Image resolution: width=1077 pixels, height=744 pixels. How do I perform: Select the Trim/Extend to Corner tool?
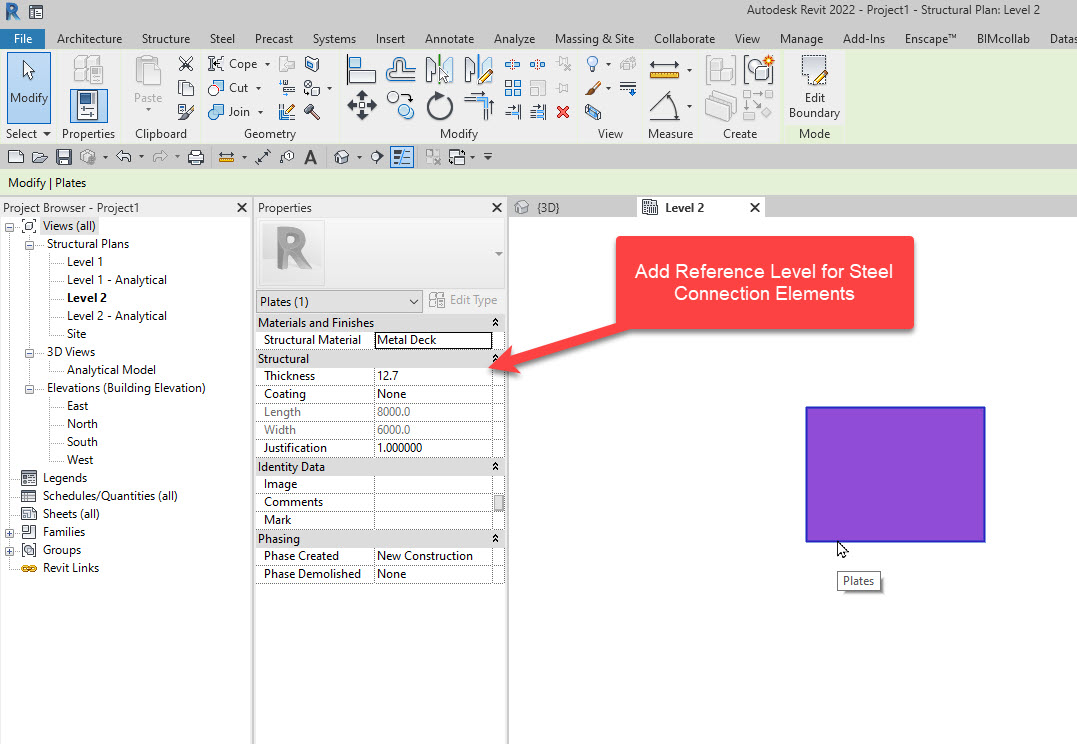[479, 106]
